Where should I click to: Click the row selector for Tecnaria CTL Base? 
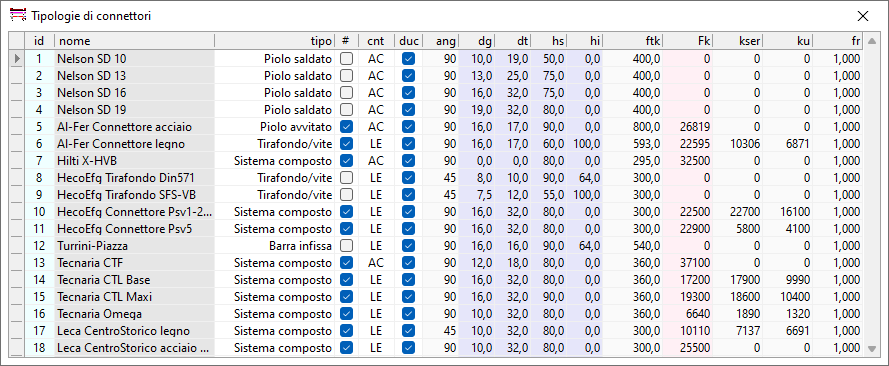[16, 279]
